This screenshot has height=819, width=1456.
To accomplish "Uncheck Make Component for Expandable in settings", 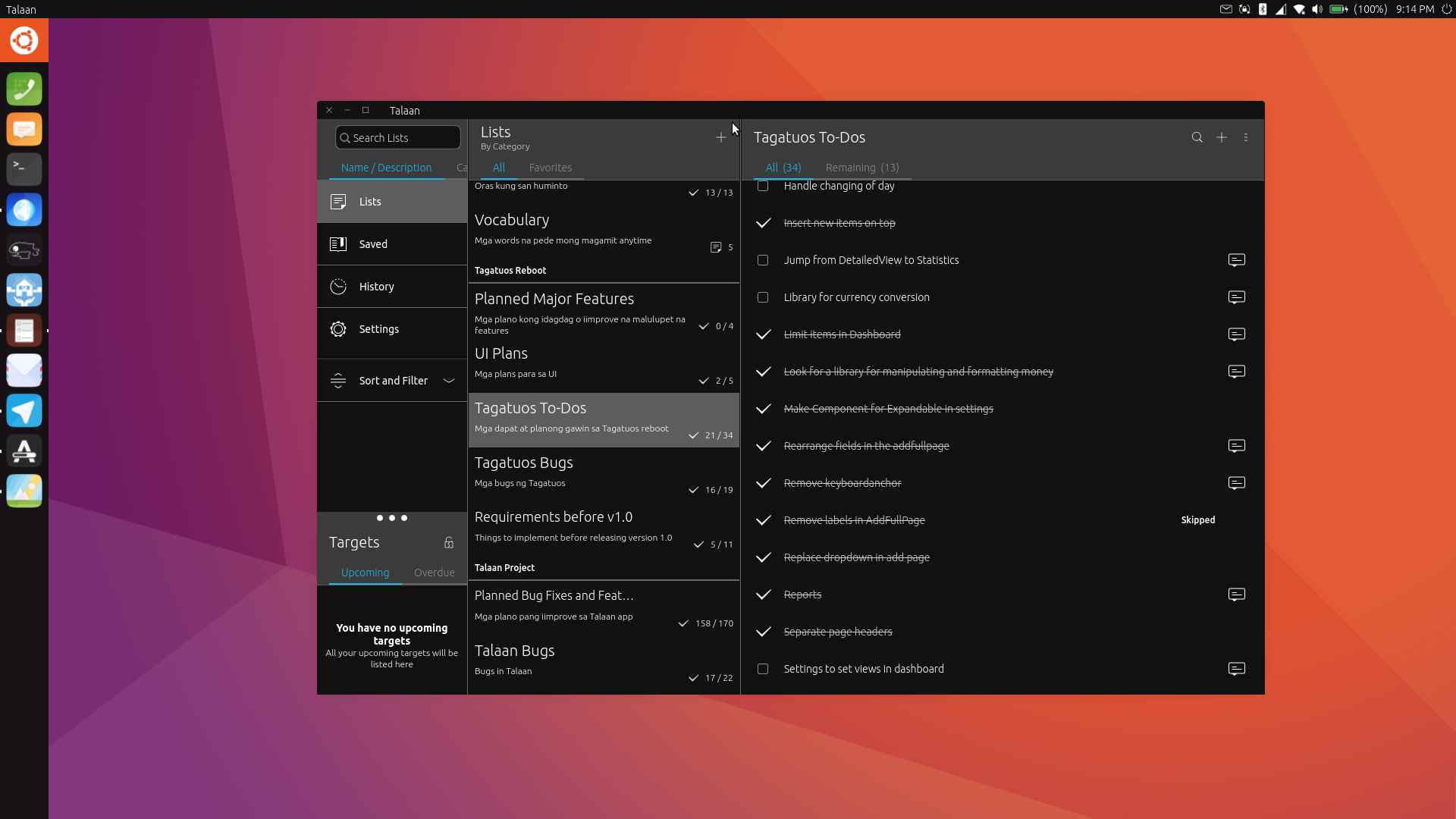I will click(x=764, y=409).
